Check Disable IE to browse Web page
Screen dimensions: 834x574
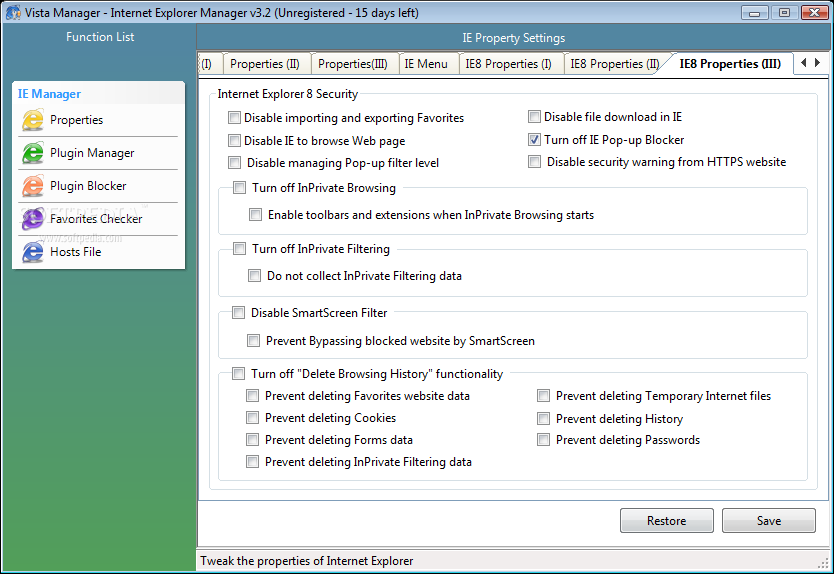[x=234, y=140]
